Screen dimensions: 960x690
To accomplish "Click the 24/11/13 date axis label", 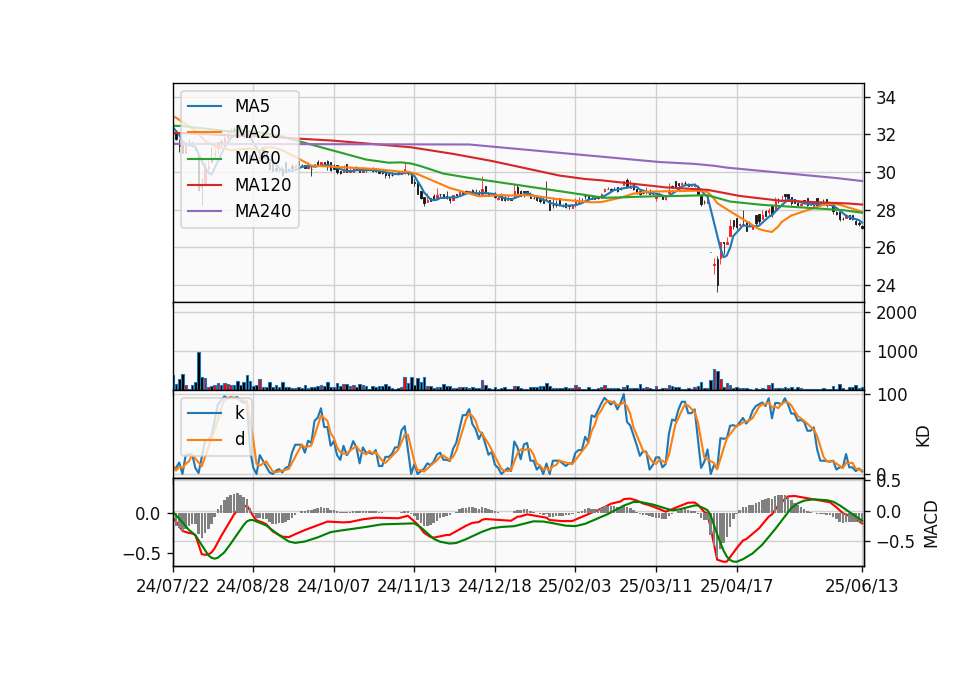I will [414, 586].
